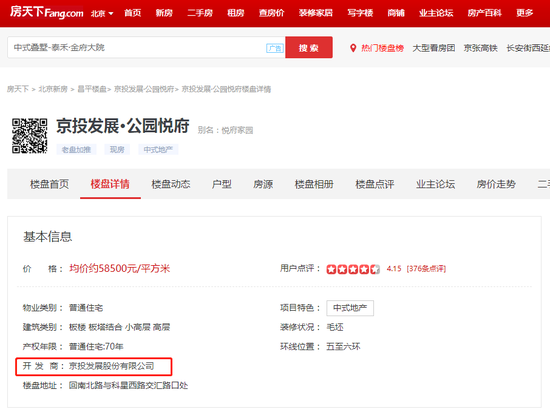
Task: Open the 京张高铁 link
Action: click(481, 48)
